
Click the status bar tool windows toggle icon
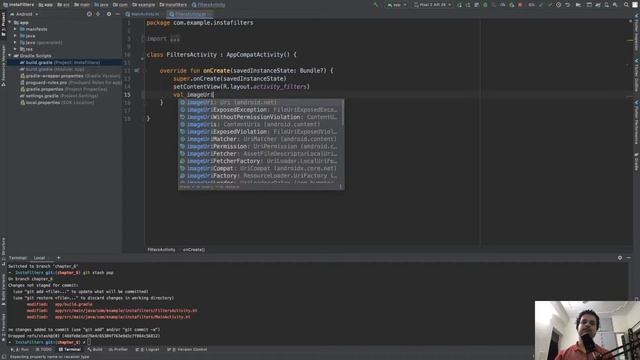pyautogui.click(x=3, y=356)
